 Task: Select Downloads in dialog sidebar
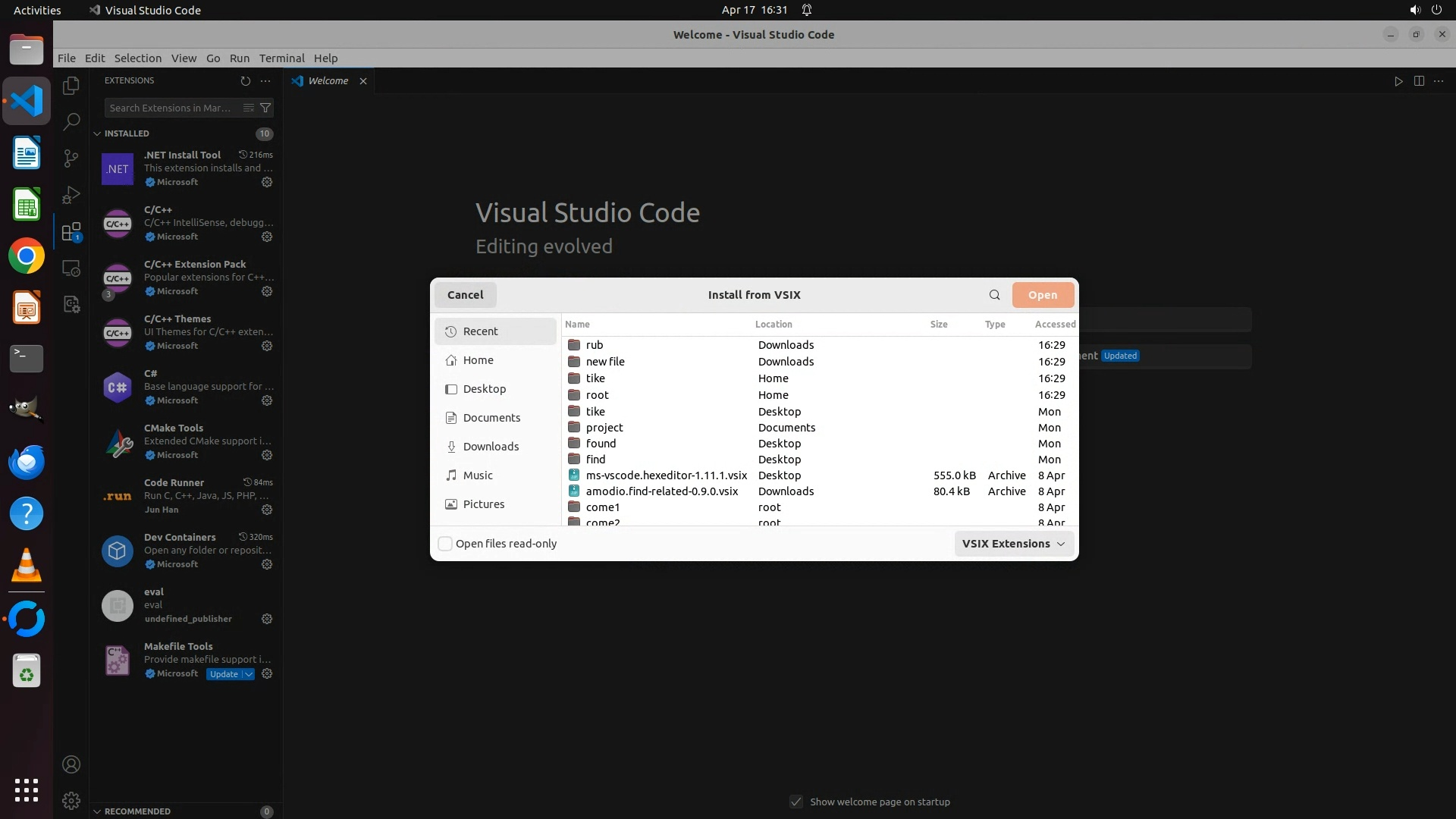pyautogui.click(x=491, y=447)
